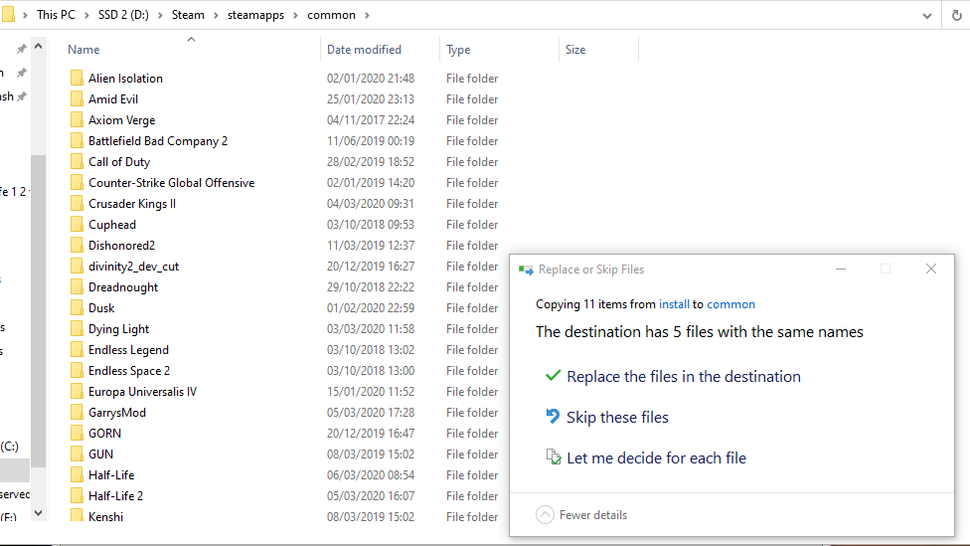The width and height of the screenshot is (970, 546).
Task: Sort files by Name column header
Action: click(x=84, y=49)
